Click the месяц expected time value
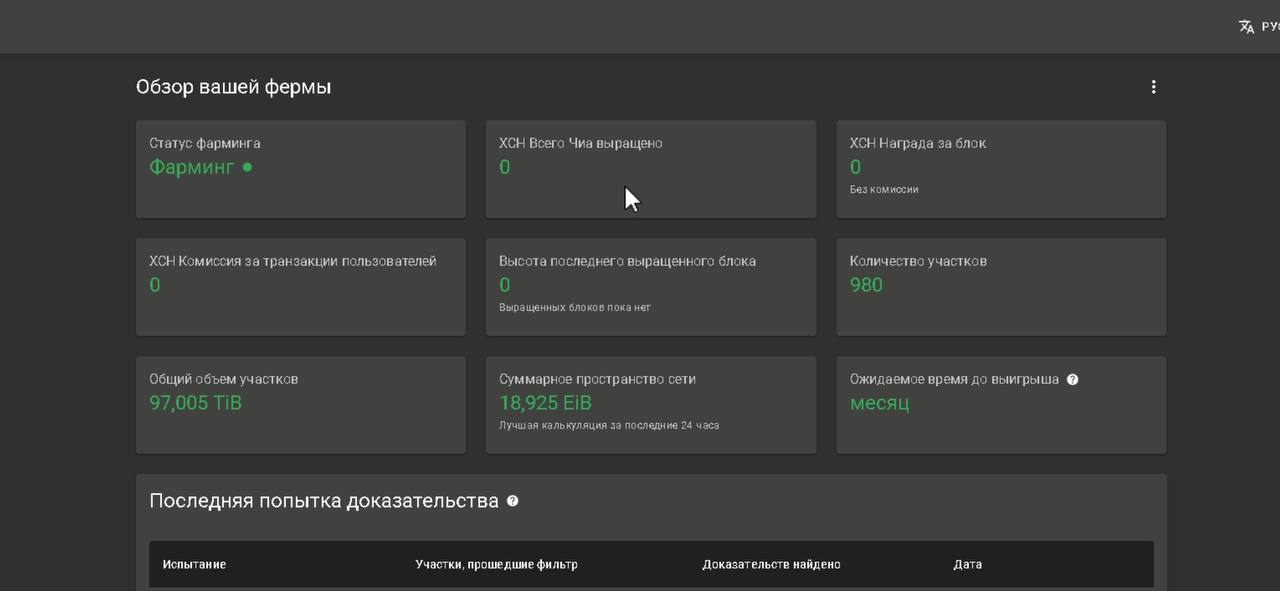The width and height of the screenshot is (1280, 591). [x=880, y=403]
